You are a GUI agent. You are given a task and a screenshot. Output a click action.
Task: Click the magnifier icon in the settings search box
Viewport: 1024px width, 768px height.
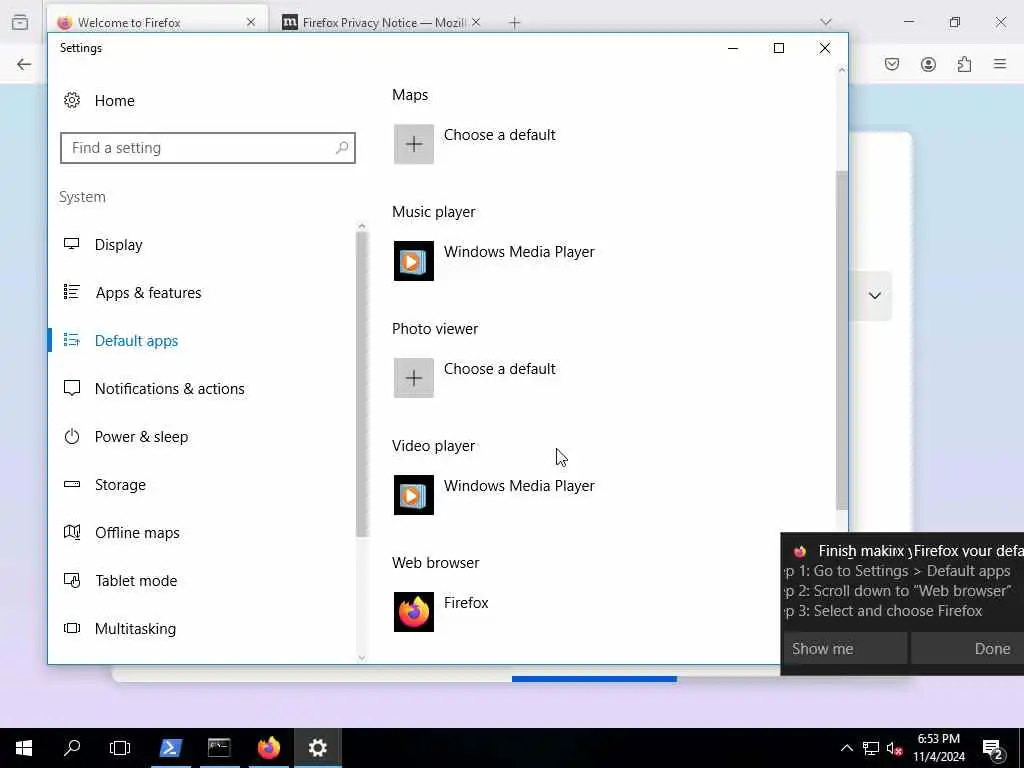coord(342,148)
